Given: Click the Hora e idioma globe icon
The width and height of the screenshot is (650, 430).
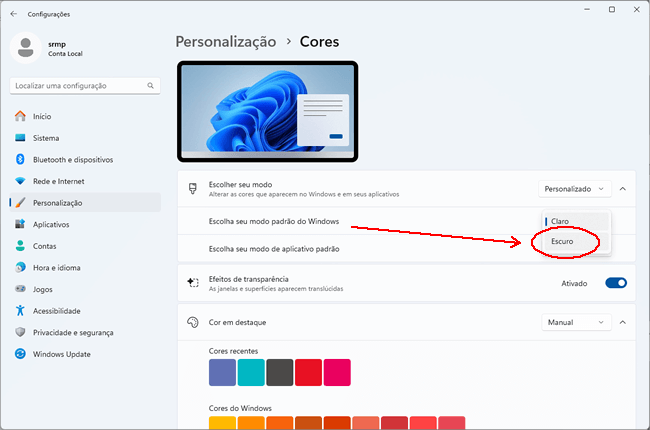Looking at the screenshot, I should tap(20, 267).
